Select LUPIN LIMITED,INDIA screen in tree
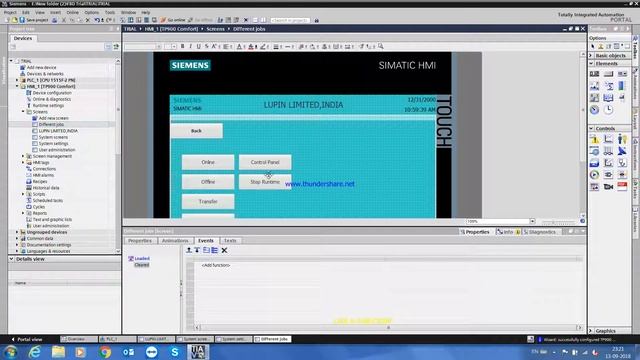Viewport: 640px width, 360px height. tap(58, 131)
